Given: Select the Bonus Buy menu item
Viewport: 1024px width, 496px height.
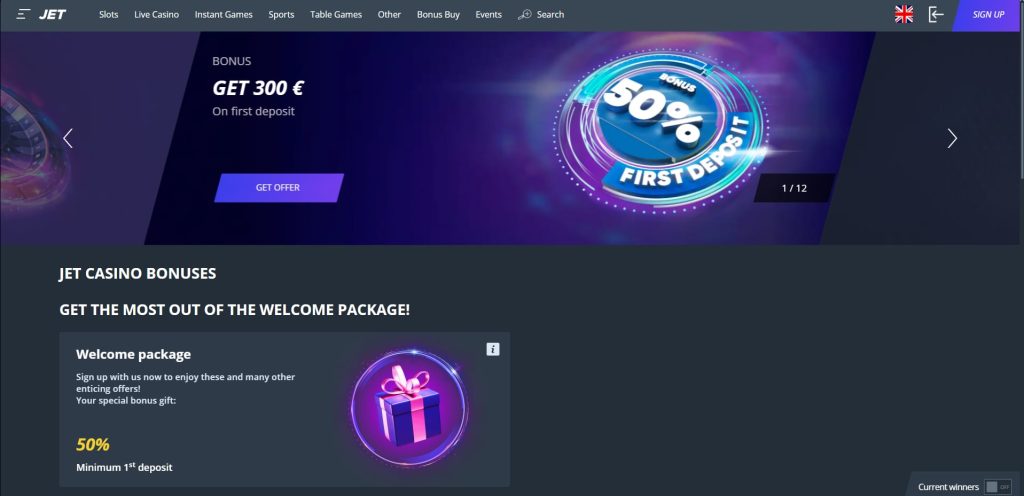Looking at the screenshot, I should 438,14.
